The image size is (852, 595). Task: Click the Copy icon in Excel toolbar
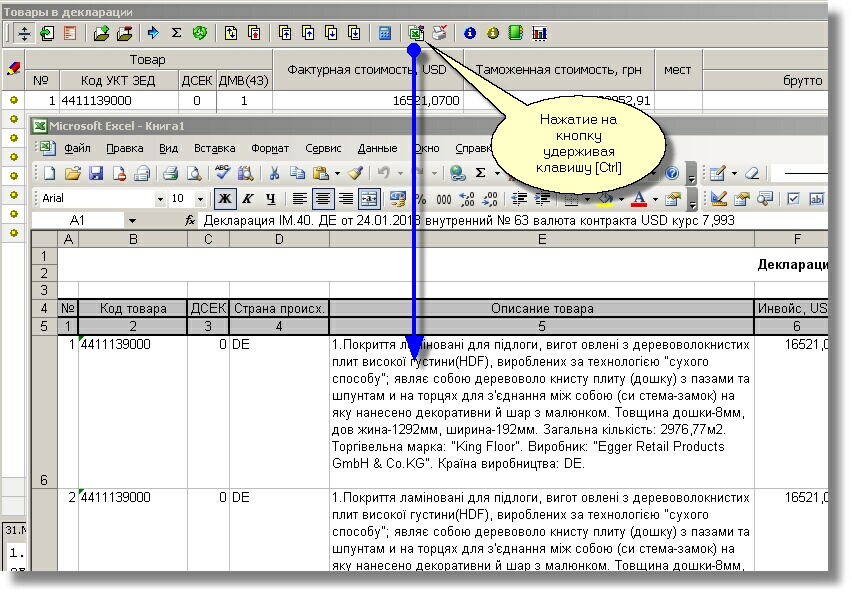click(297, 173)
